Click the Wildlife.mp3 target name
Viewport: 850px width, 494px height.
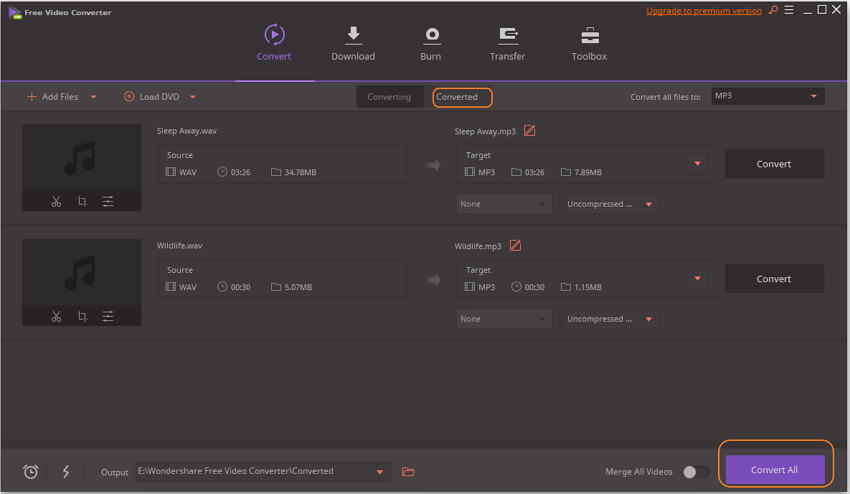pyautogui.click(x=478, y=246)
